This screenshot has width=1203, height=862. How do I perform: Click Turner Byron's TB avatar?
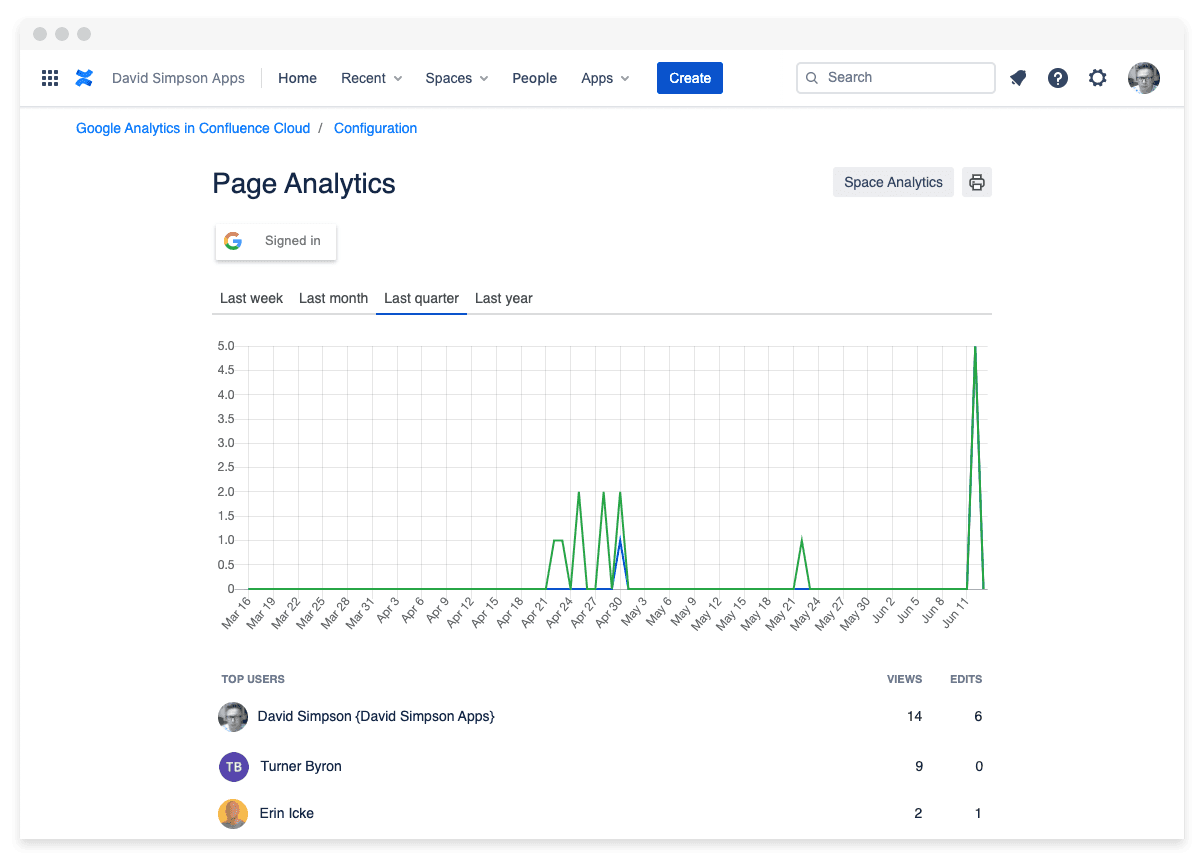point(233,766)
